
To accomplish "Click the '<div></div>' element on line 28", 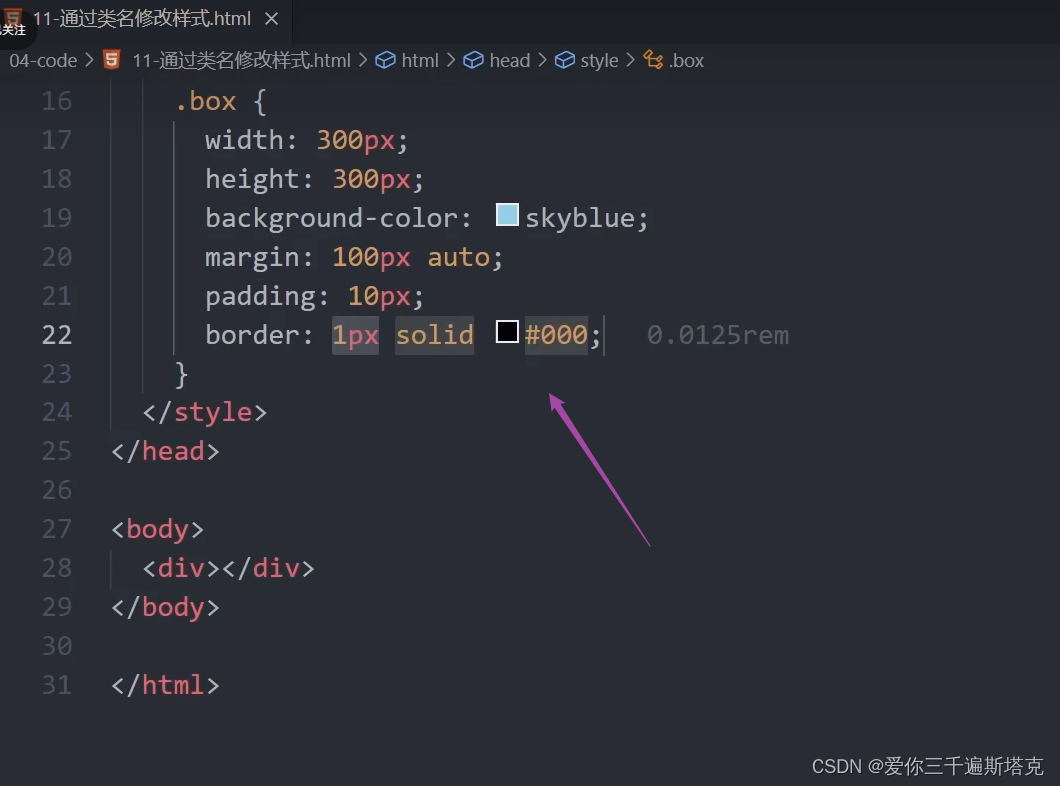I will point(228,568).
